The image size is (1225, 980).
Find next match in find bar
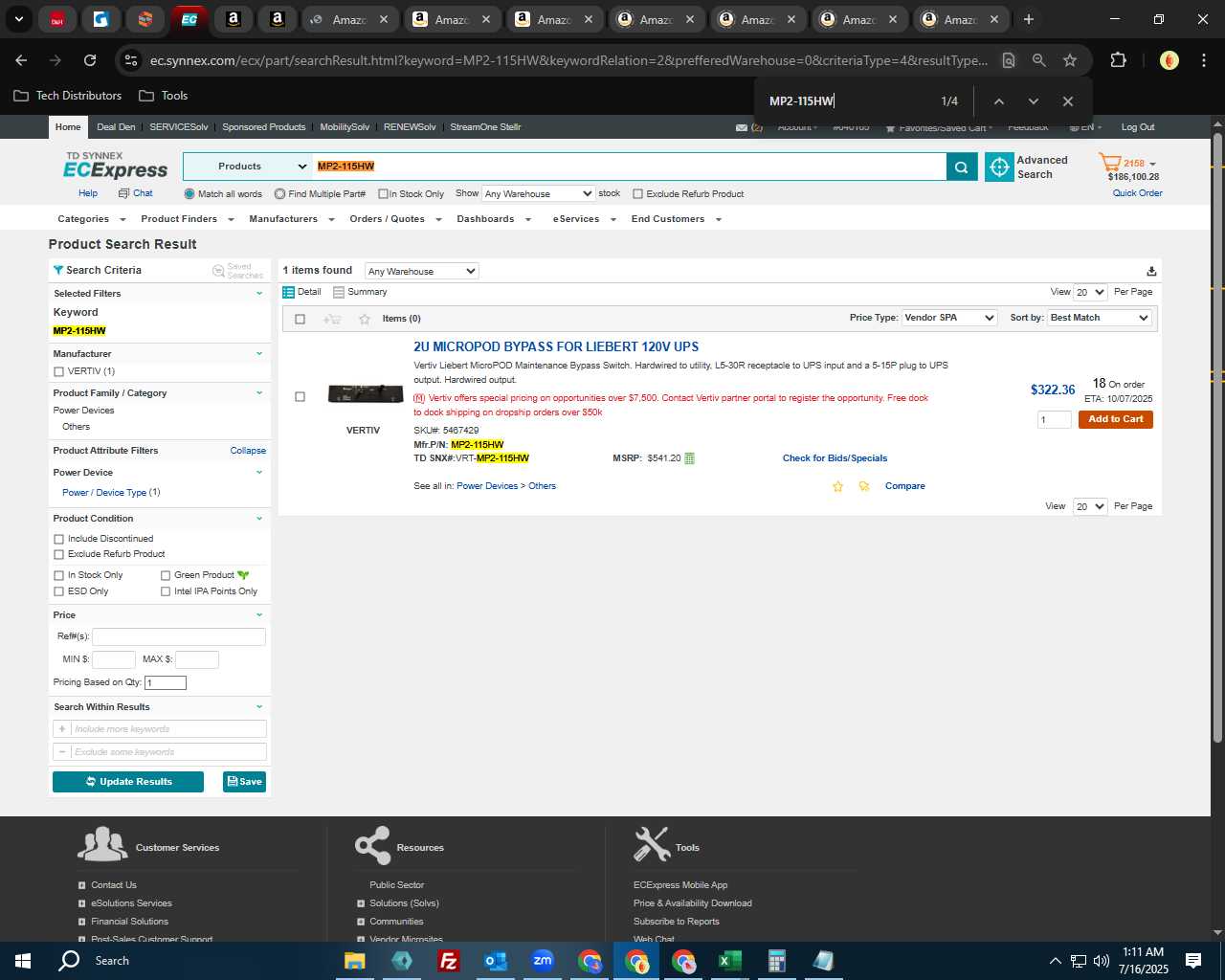coord(1034,101)
